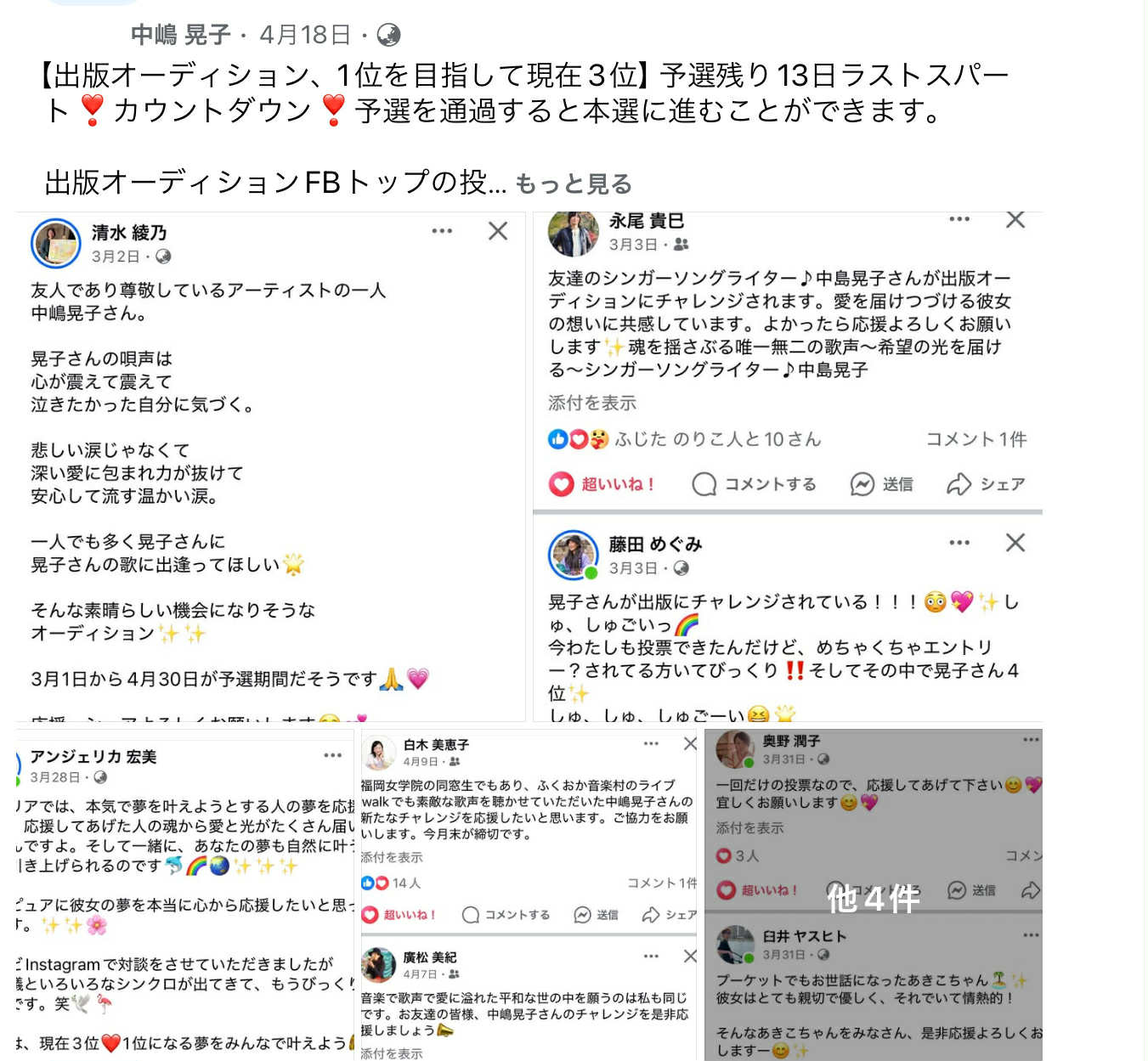The width and height of the screenshot is (1148, 1061).
Task: Open three-dot menu on 藤田 めぐみ post
Action: [959, 543]
